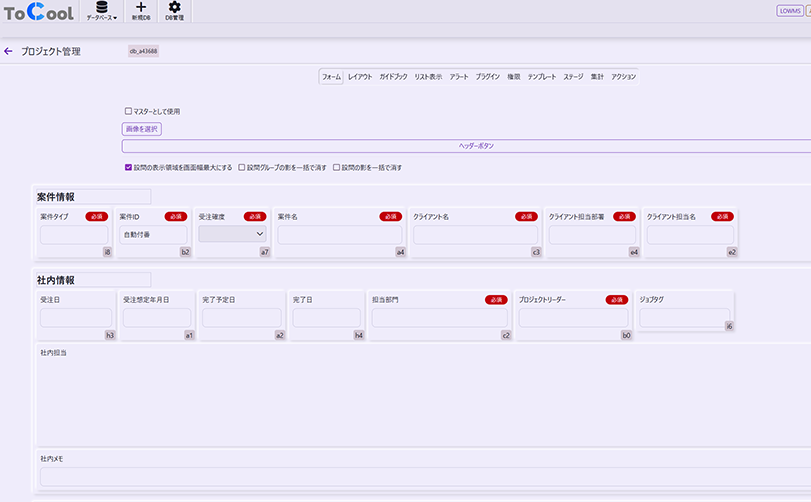
Task: Click the 画像を選択 button
Action: 141,128
